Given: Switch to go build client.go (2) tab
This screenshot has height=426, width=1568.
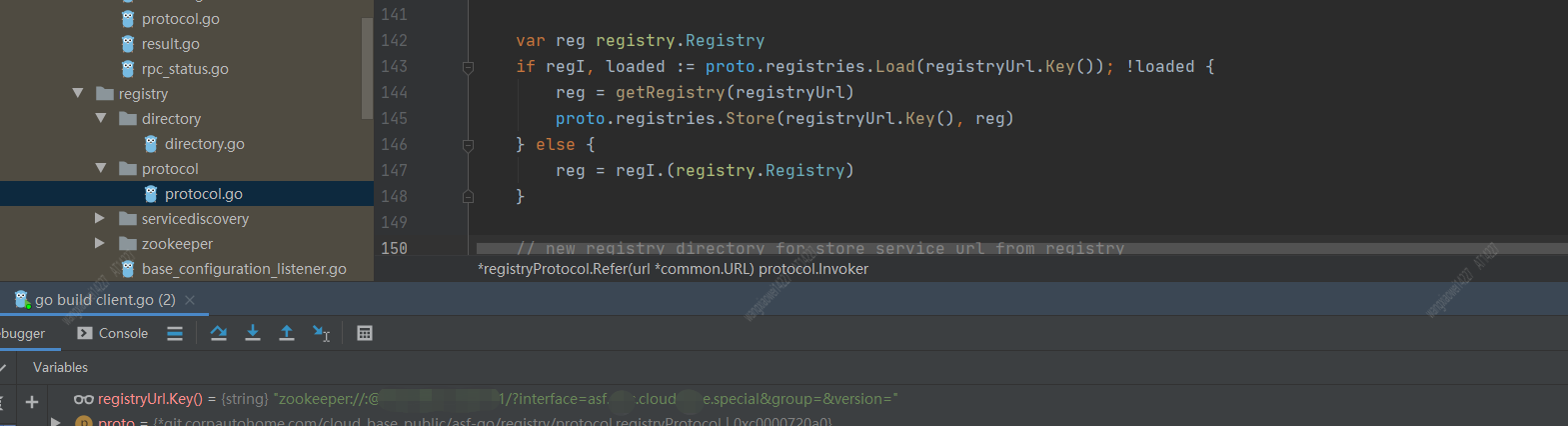Looking at the screenshot, I should click(x=105, y=300).
